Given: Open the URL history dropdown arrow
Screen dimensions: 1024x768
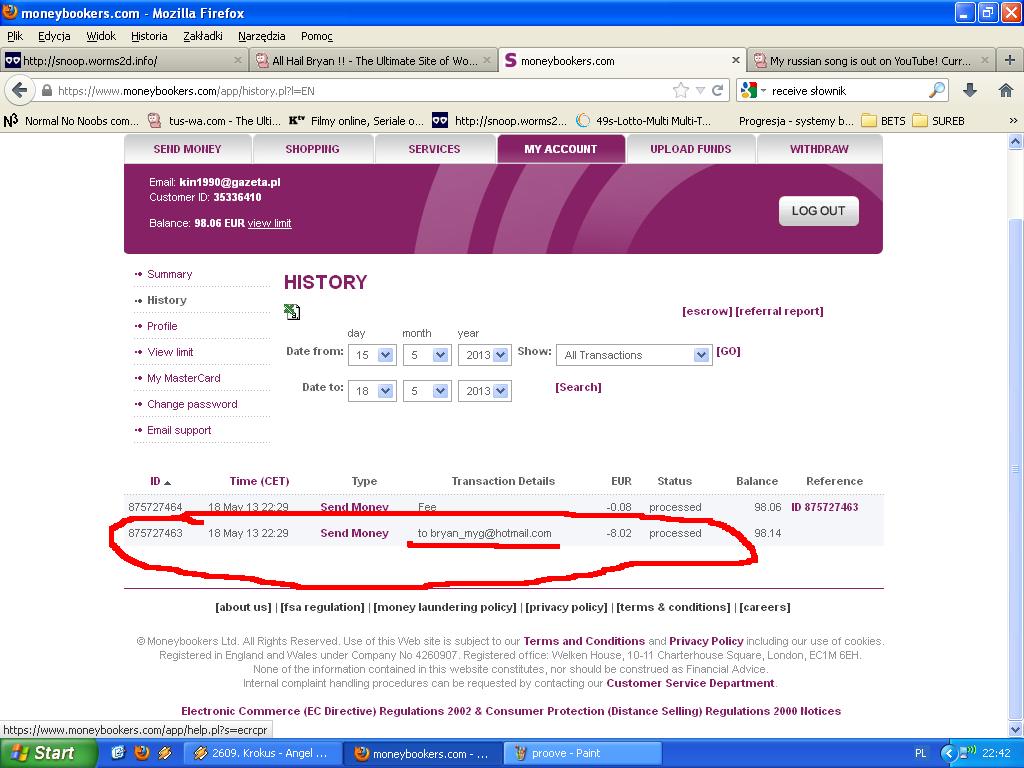Looking at the screenshot, I should point(700,90).
